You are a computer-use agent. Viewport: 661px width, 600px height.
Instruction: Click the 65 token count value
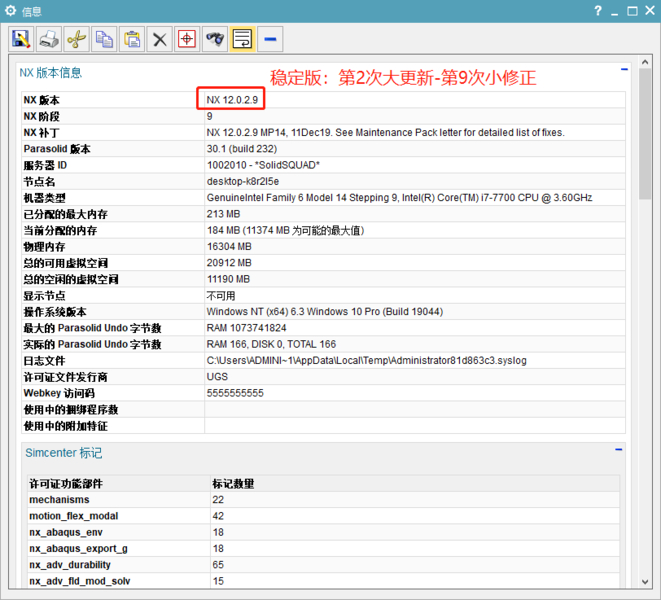[218, 565]
